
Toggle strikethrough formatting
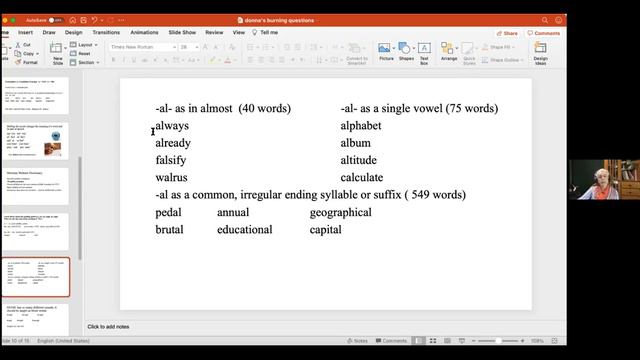[x=144, y=60]
